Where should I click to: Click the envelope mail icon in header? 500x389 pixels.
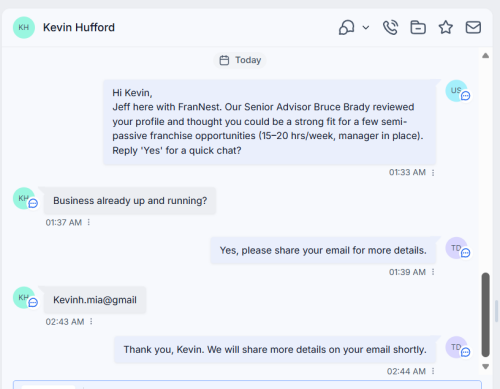473,27
